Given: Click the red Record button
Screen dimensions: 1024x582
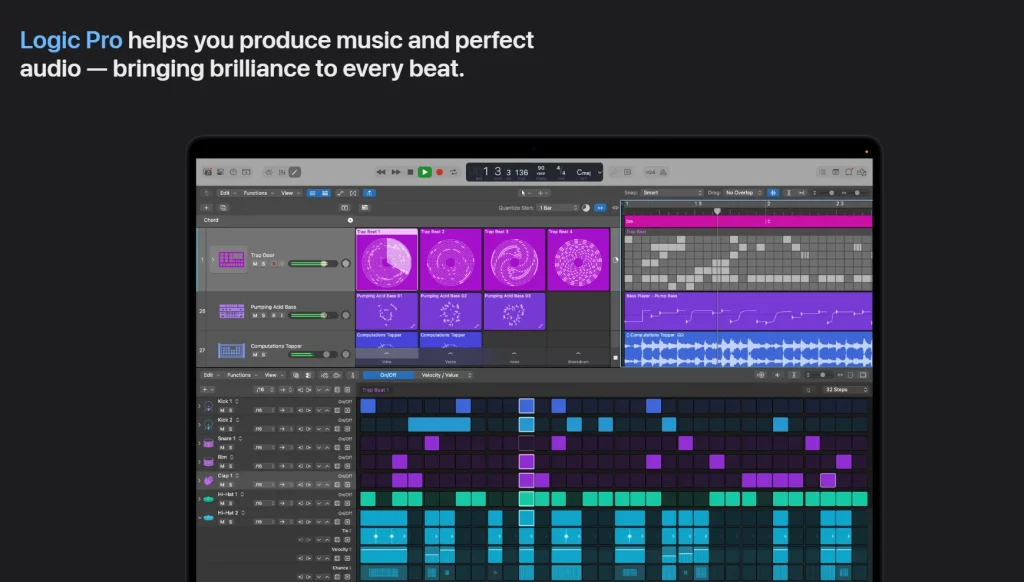Looking at the screenshot, I should (x=440, y=172).
